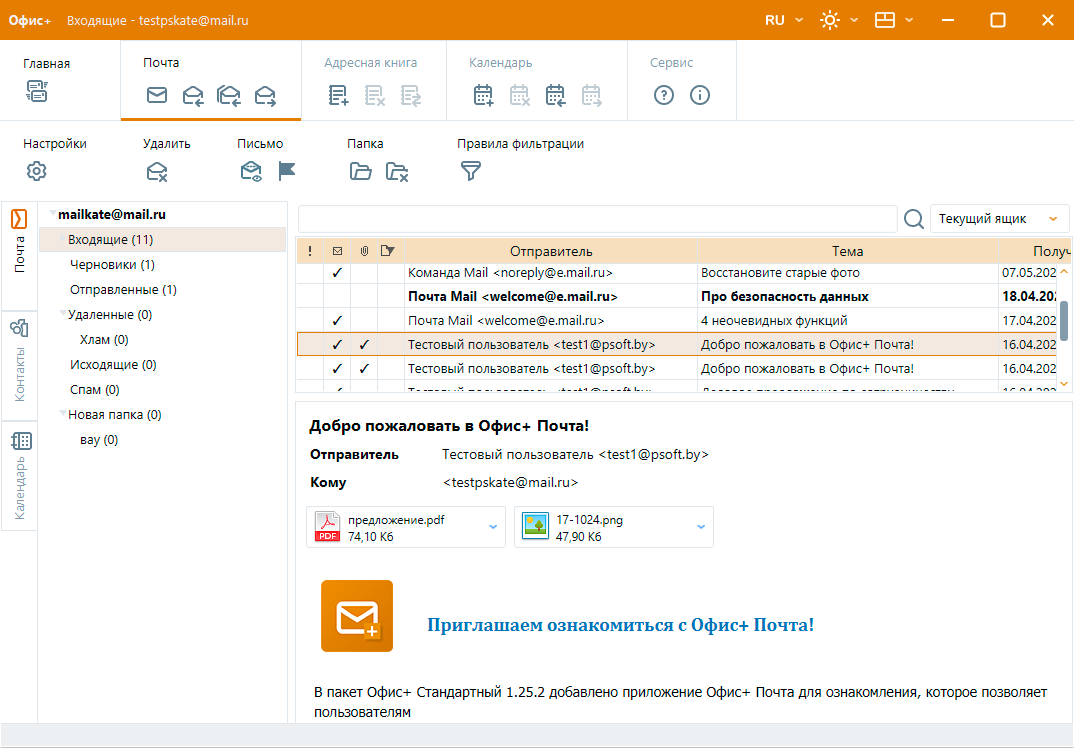Click the mail search input field
This screenshot has width=1074, height=748.
point(600,217)
